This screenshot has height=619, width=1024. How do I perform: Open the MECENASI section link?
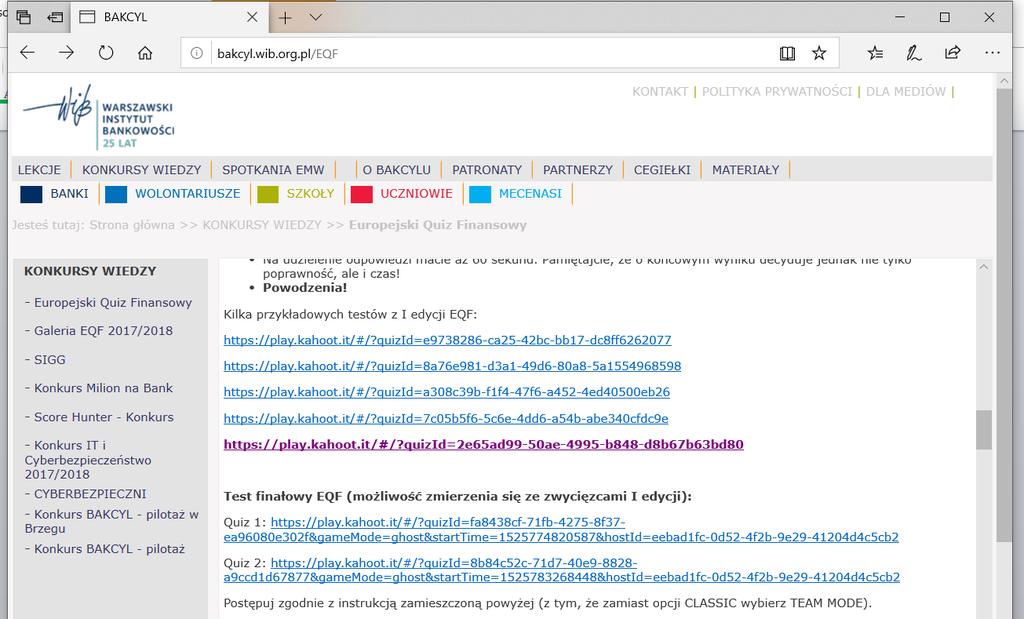pos(530,193)
